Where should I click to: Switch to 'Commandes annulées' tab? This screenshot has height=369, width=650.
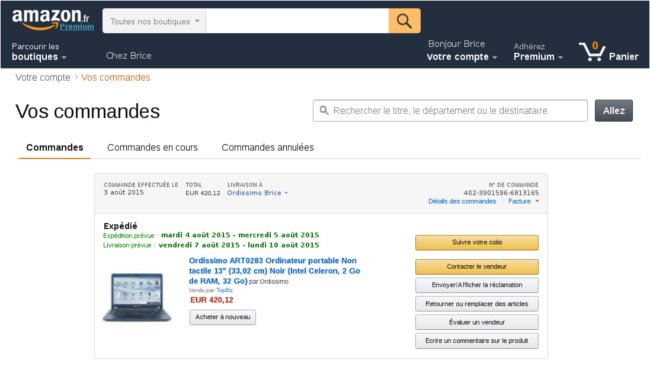(267, 147)
